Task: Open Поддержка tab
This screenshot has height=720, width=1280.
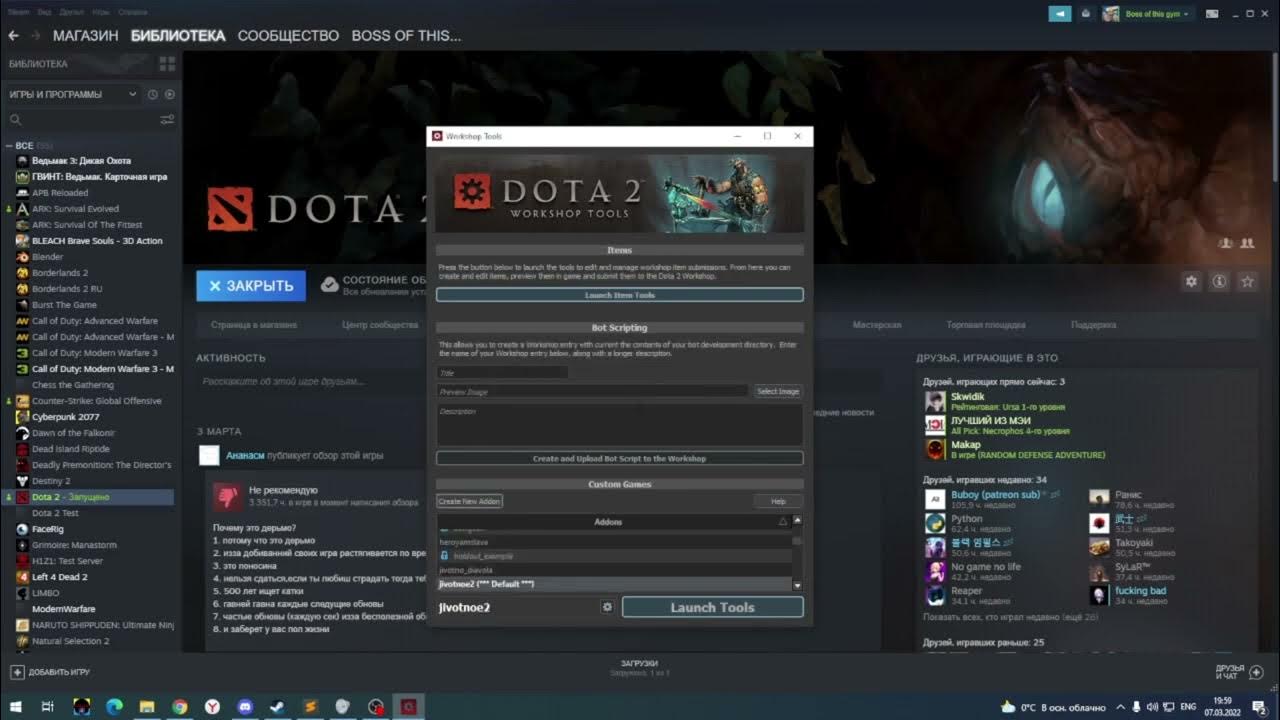Action: tap(1093, 325)
